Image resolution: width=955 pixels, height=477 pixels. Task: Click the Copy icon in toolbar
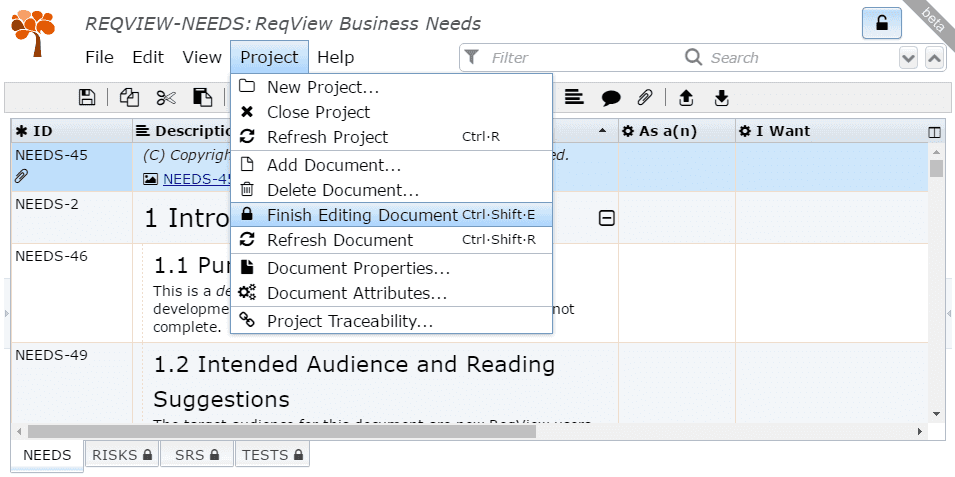[x=129, y=97]
